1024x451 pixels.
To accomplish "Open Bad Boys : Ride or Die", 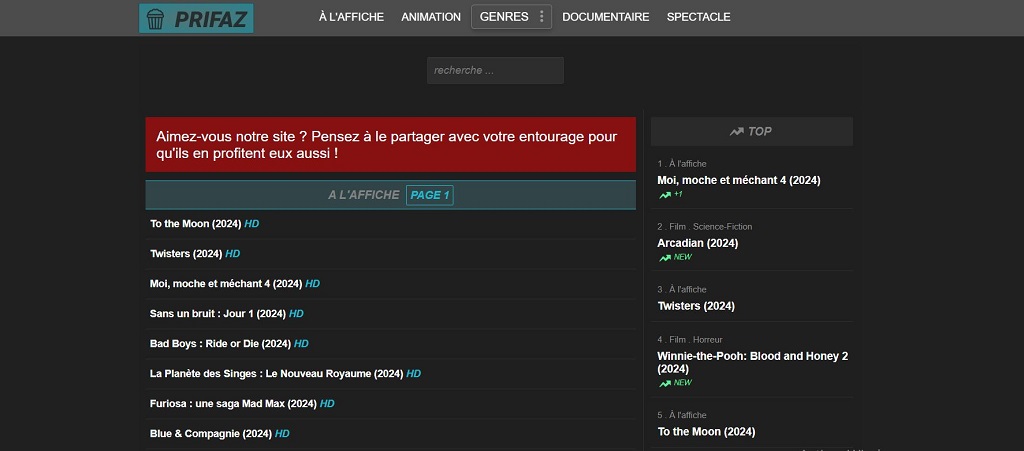I will 220,344.
